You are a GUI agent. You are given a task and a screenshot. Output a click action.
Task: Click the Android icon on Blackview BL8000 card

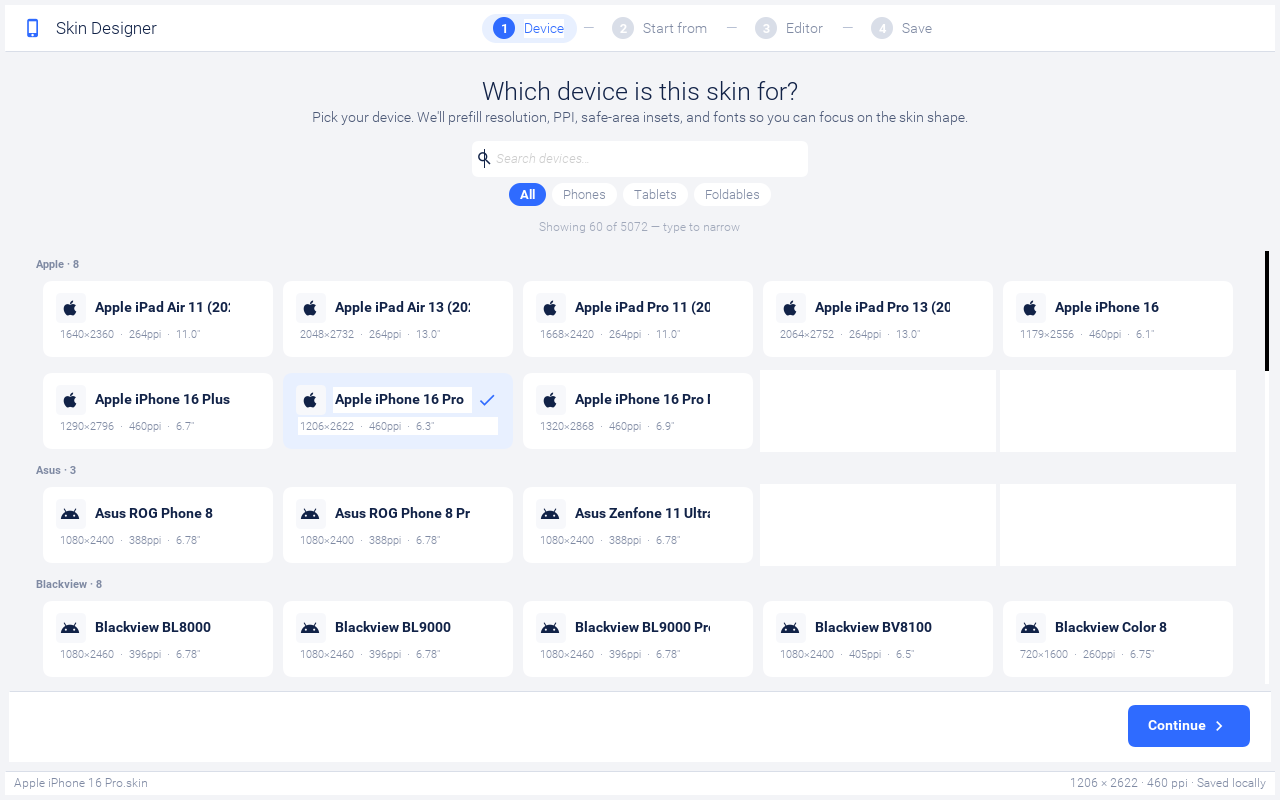click(x=70, y=628)
